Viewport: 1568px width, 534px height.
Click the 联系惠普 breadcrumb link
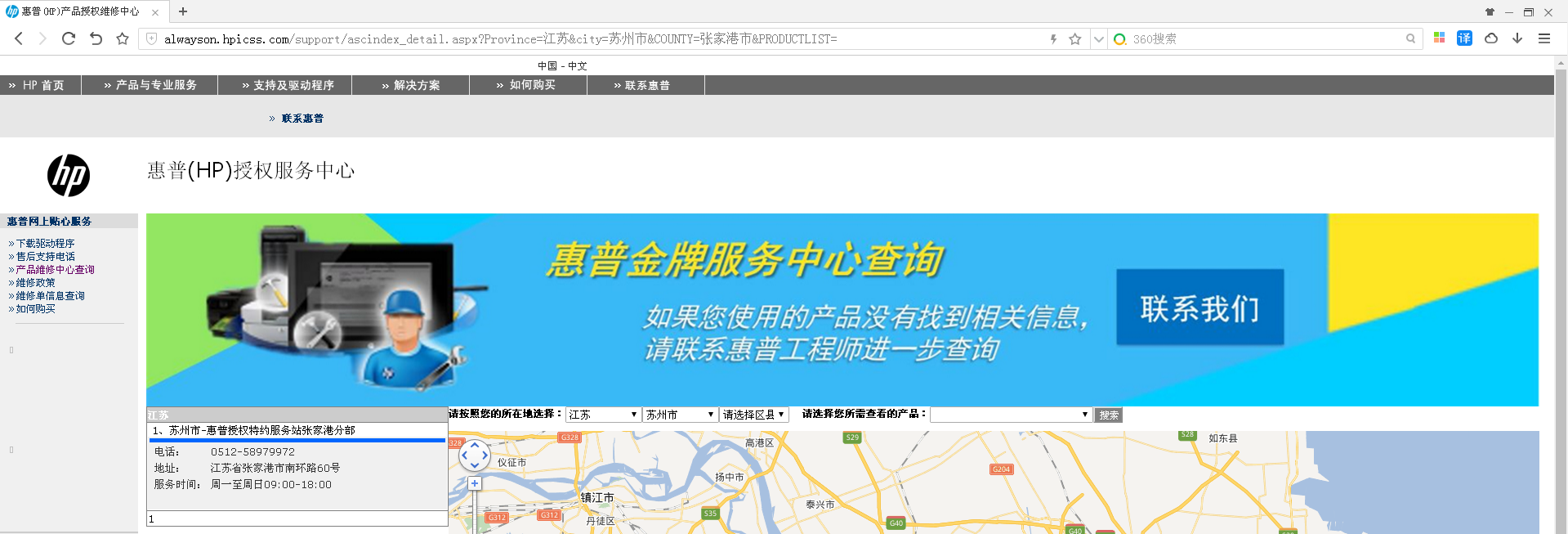point(302,119)
